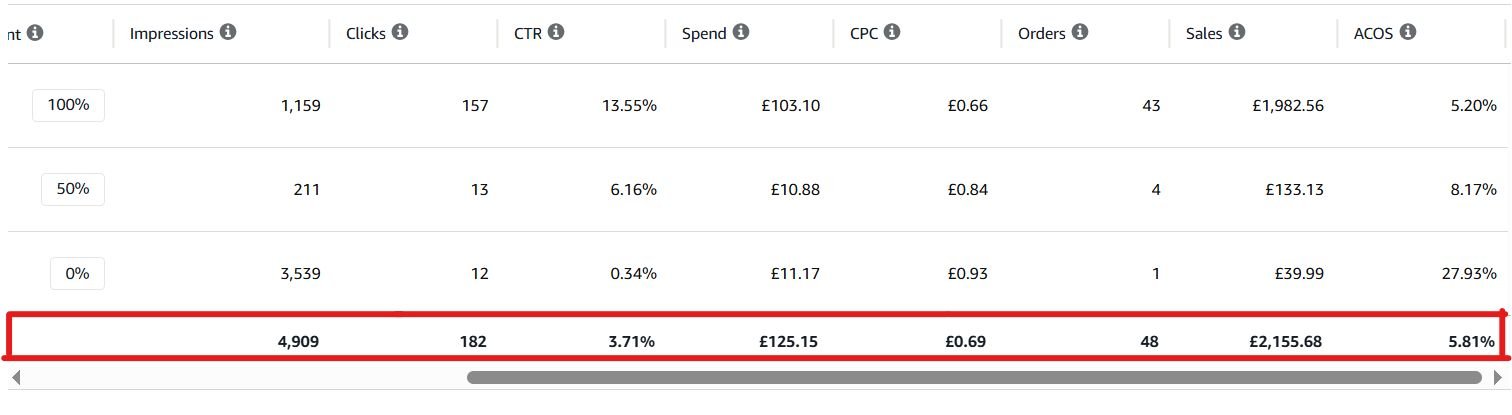Click the 0% bid adjustment field
The width and height of the screenshot is (1512, 415).
77,273
